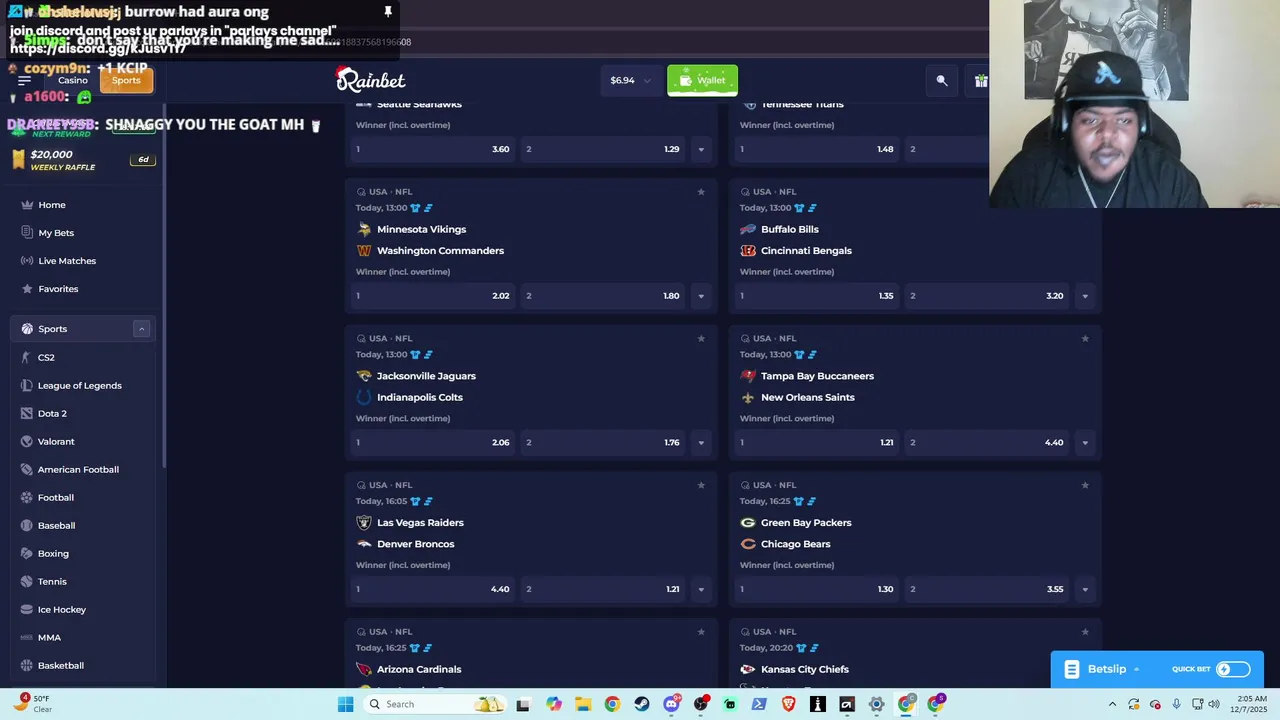The height and width of the screenshot is (720, 1280).
Task: Click the Live Matches icon in the sidebar
Action: click(x=28, y=261)
